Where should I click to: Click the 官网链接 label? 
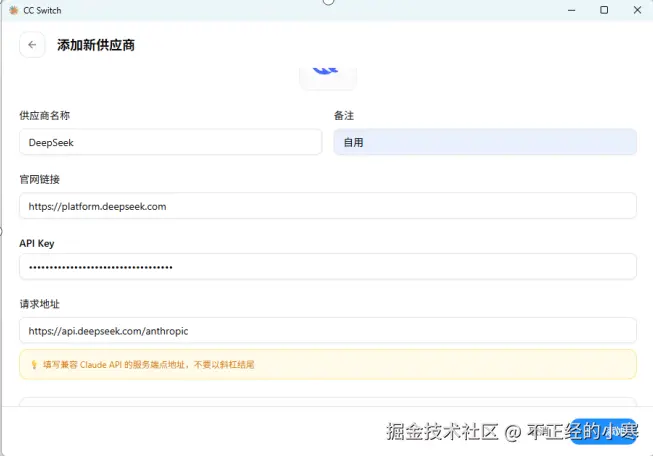40,179
